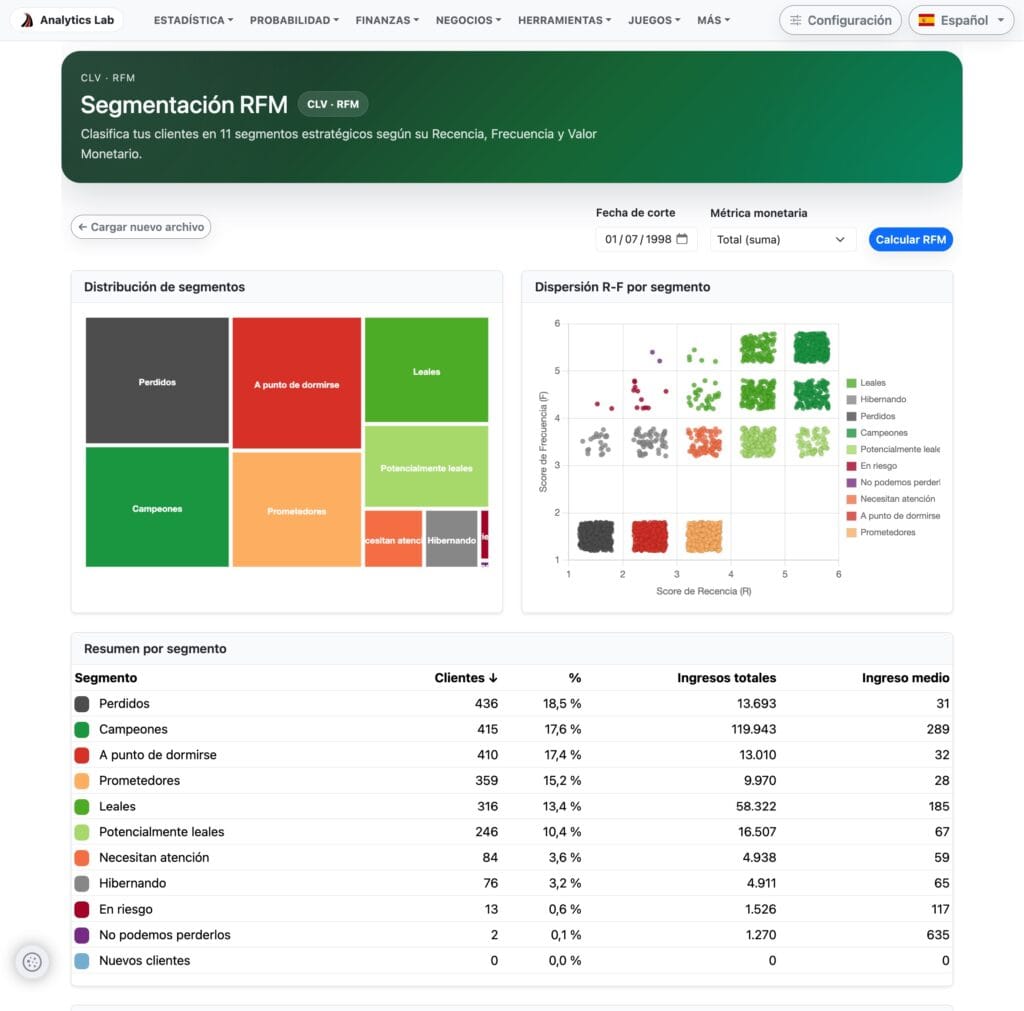
Task: Toggle En riesgo in the scatter legend
Action: coord(871,466)
